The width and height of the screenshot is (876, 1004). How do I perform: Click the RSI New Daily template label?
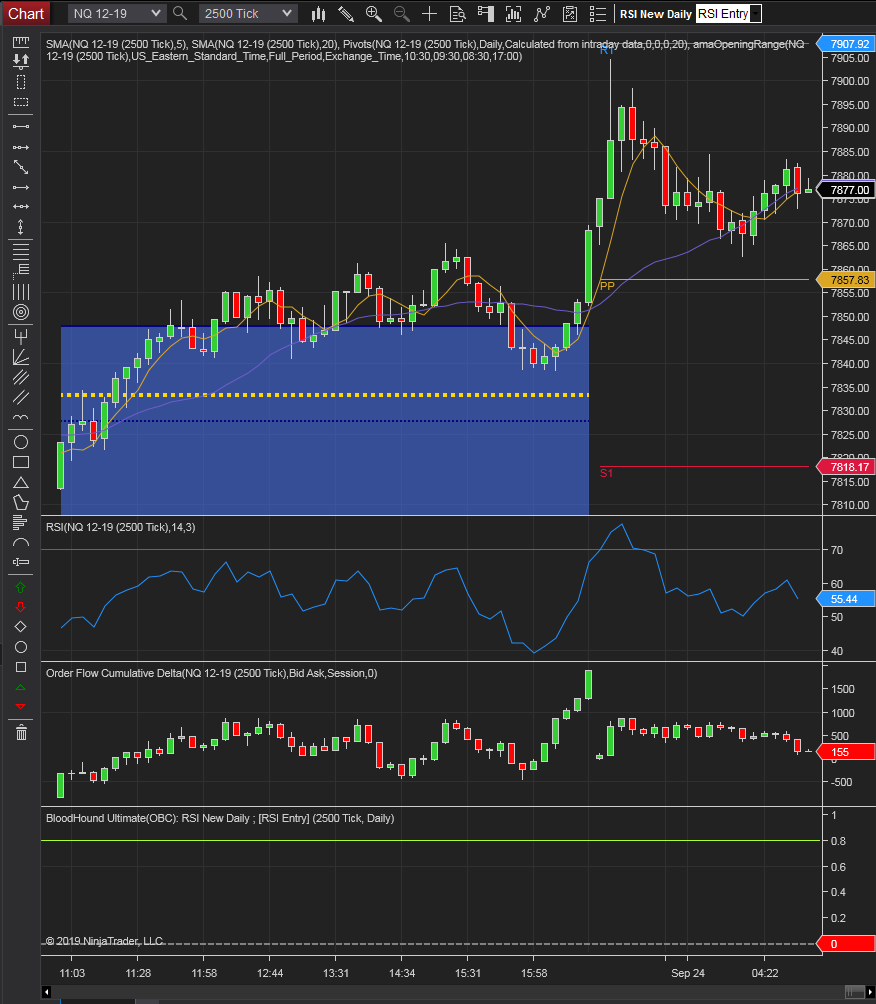point(656,14)
